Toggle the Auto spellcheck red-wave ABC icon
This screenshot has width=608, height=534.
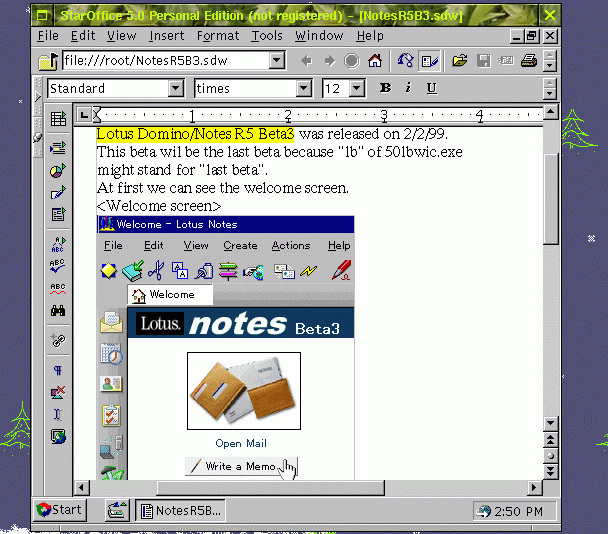pos(58,289)
